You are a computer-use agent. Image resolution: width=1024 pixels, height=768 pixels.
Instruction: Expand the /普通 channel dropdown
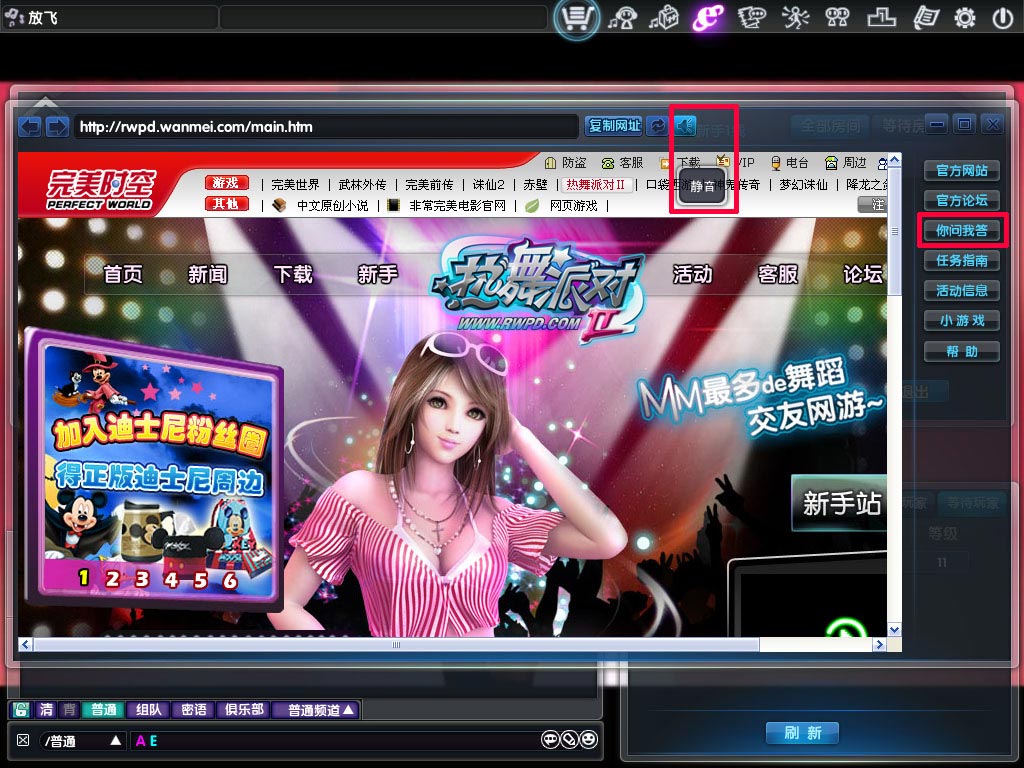tap(116, 740)
